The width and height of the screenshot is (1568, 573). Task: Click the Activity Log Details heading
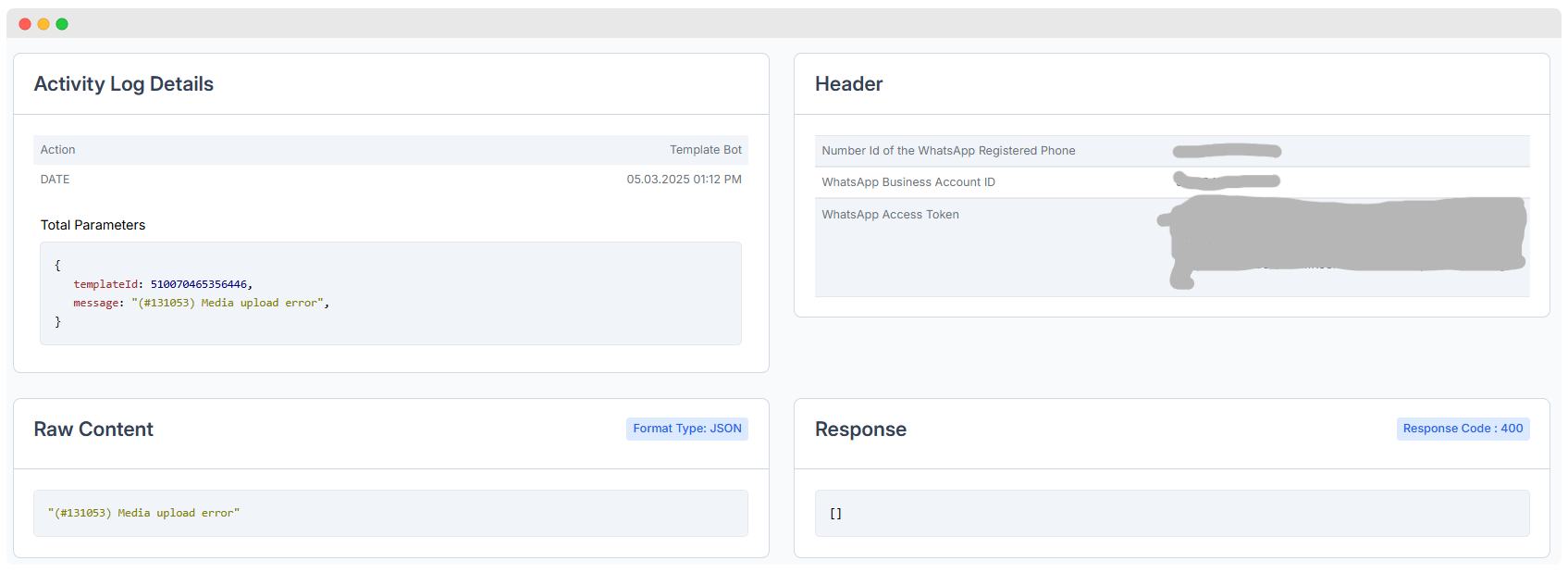124,84
